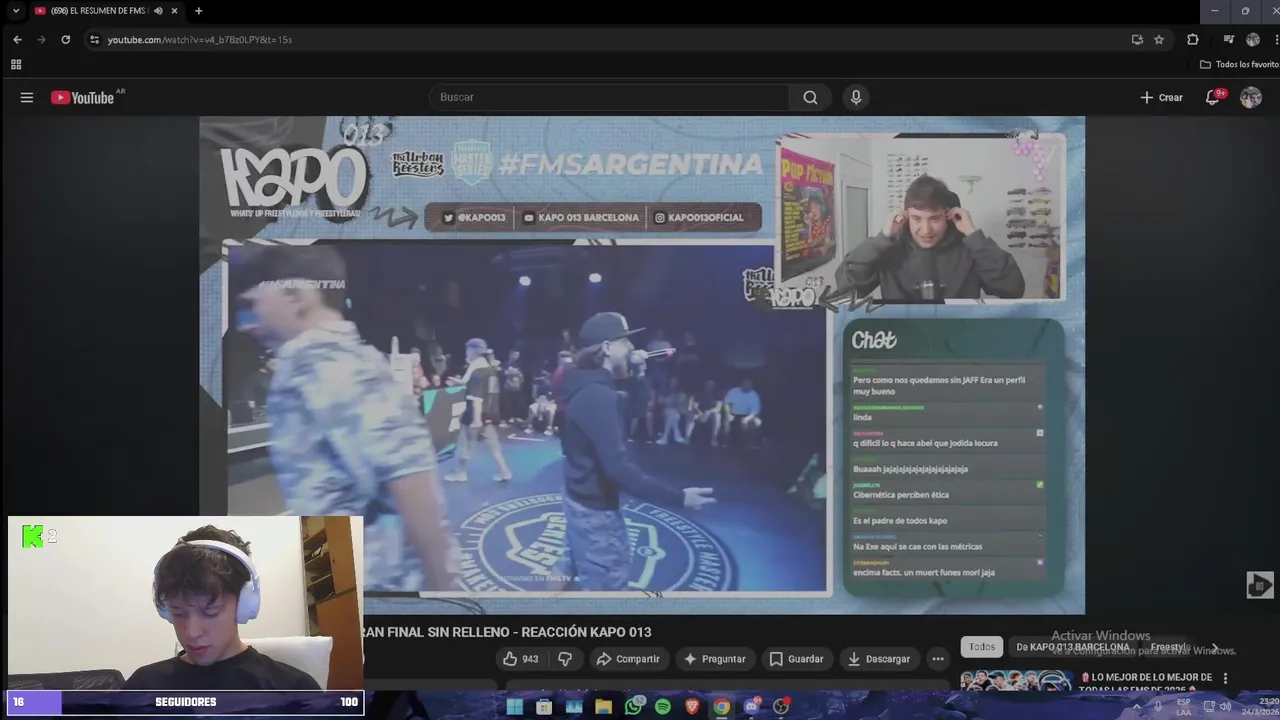The width and height of the screenshot is (1280, 720).
Task: Bookmark this page with the star
Action: point(1159,39)
